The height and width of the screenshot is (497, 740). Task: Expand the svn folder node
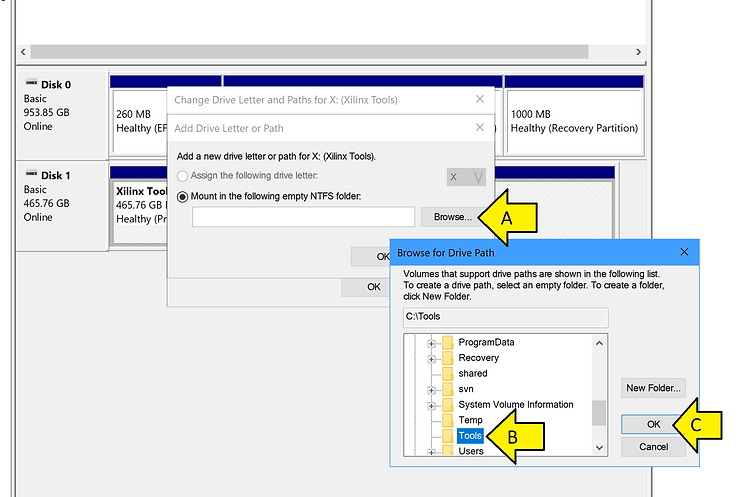pos(432,389)
